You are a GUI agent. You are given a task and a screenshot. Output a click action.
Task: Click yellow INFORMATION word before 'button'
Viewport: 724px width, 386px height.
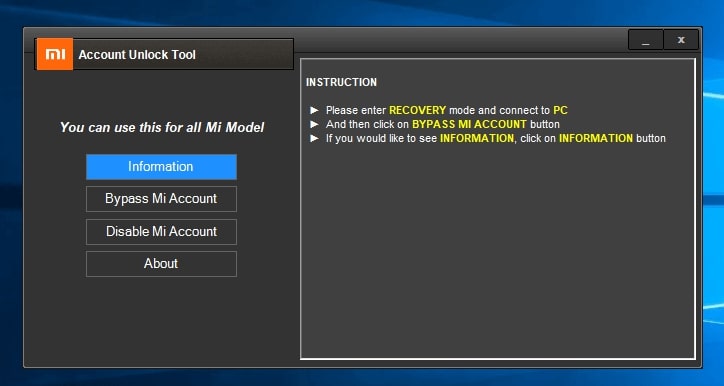point(596,138)
